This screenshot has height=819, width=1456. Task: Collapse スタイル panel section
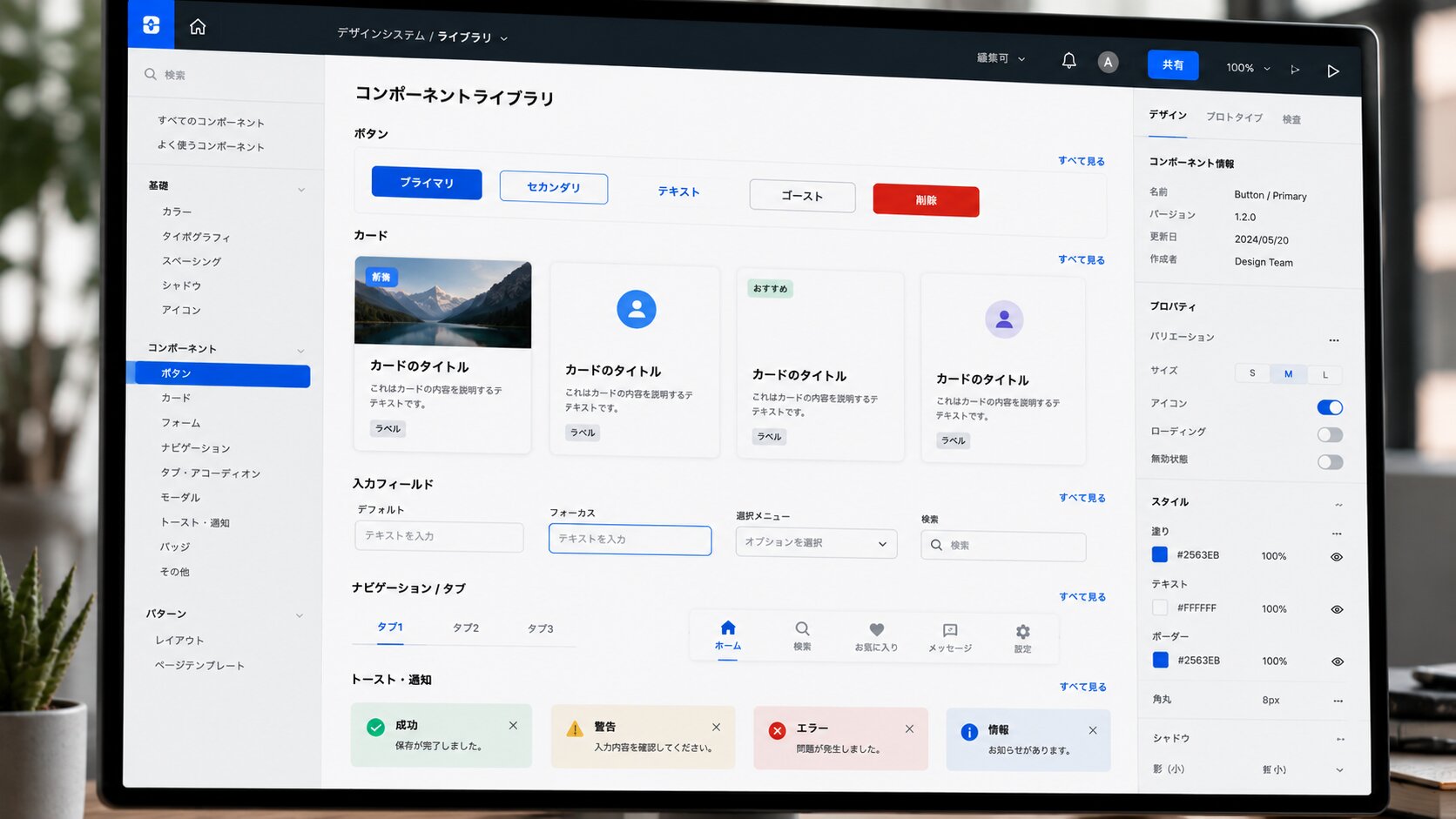tap(1338, 505)
